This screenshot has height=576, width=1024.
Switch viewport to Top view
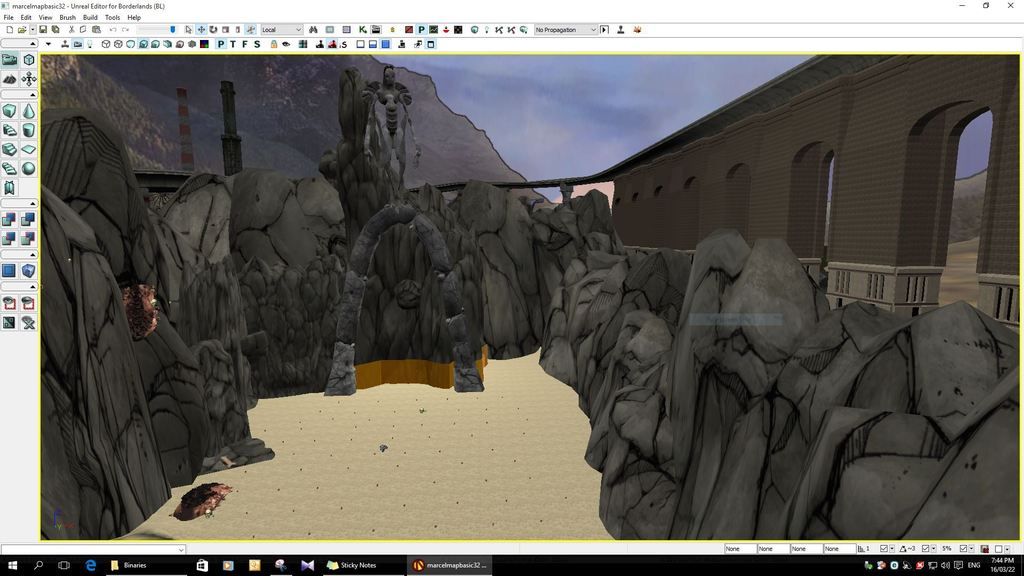coord(233,44)
